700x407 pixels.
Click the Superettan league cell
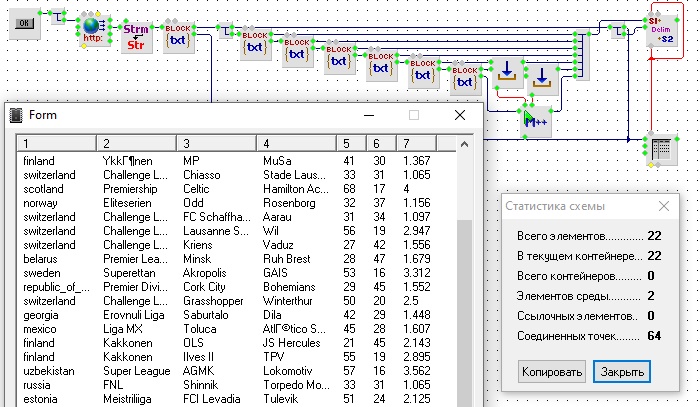[x=129, y=273]
